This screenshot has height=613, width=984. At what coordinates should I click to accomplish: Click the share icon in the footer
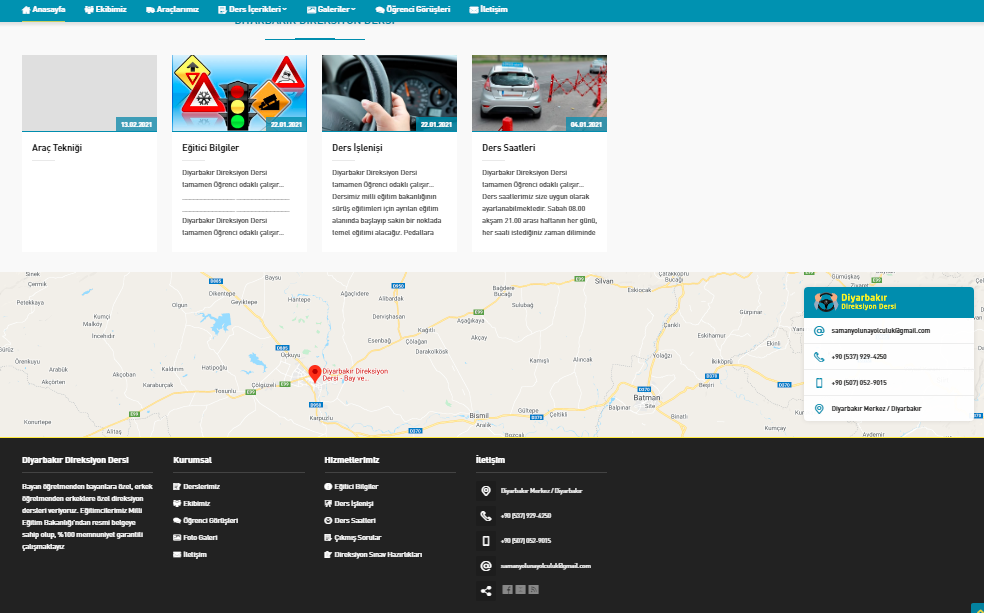tap(486, 590)
